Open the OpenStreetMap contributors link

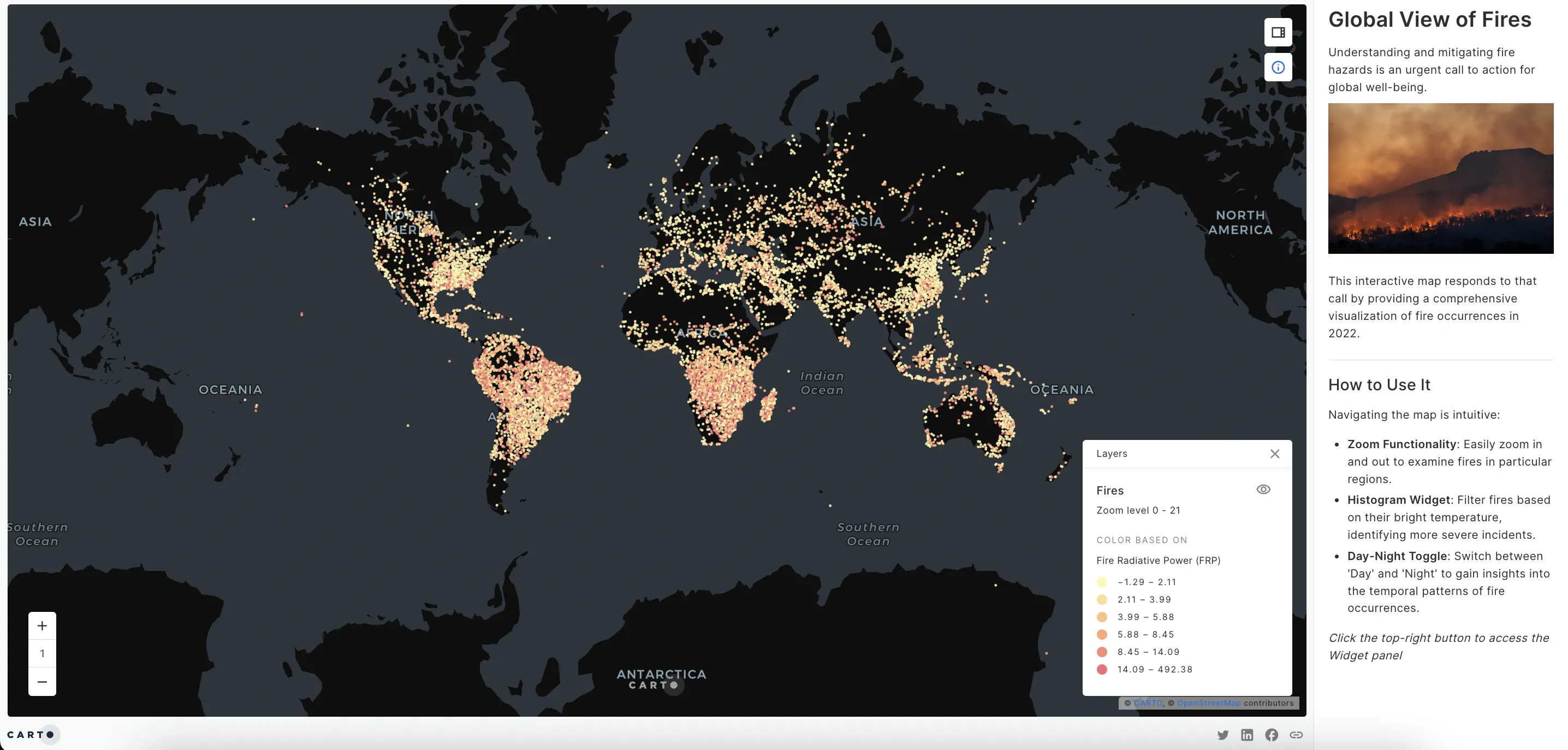point(1209,703)
